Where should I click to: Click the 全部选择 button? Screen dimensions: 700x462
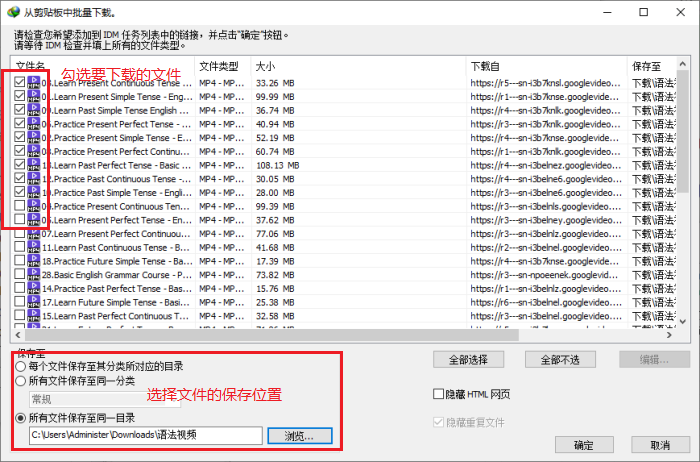coord(468,360)
